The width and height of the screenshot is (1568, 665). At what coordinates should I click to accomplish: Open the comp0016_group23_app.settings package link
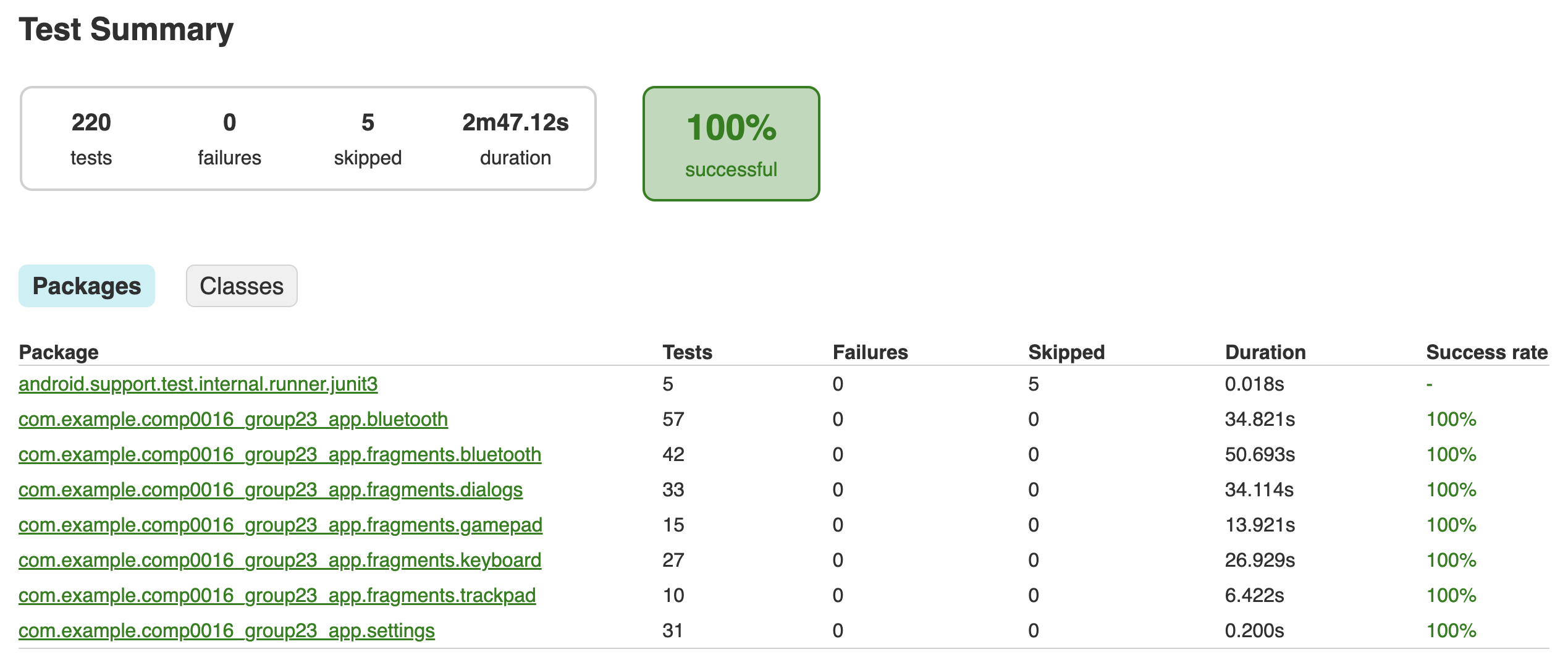[x=227, y=631]
